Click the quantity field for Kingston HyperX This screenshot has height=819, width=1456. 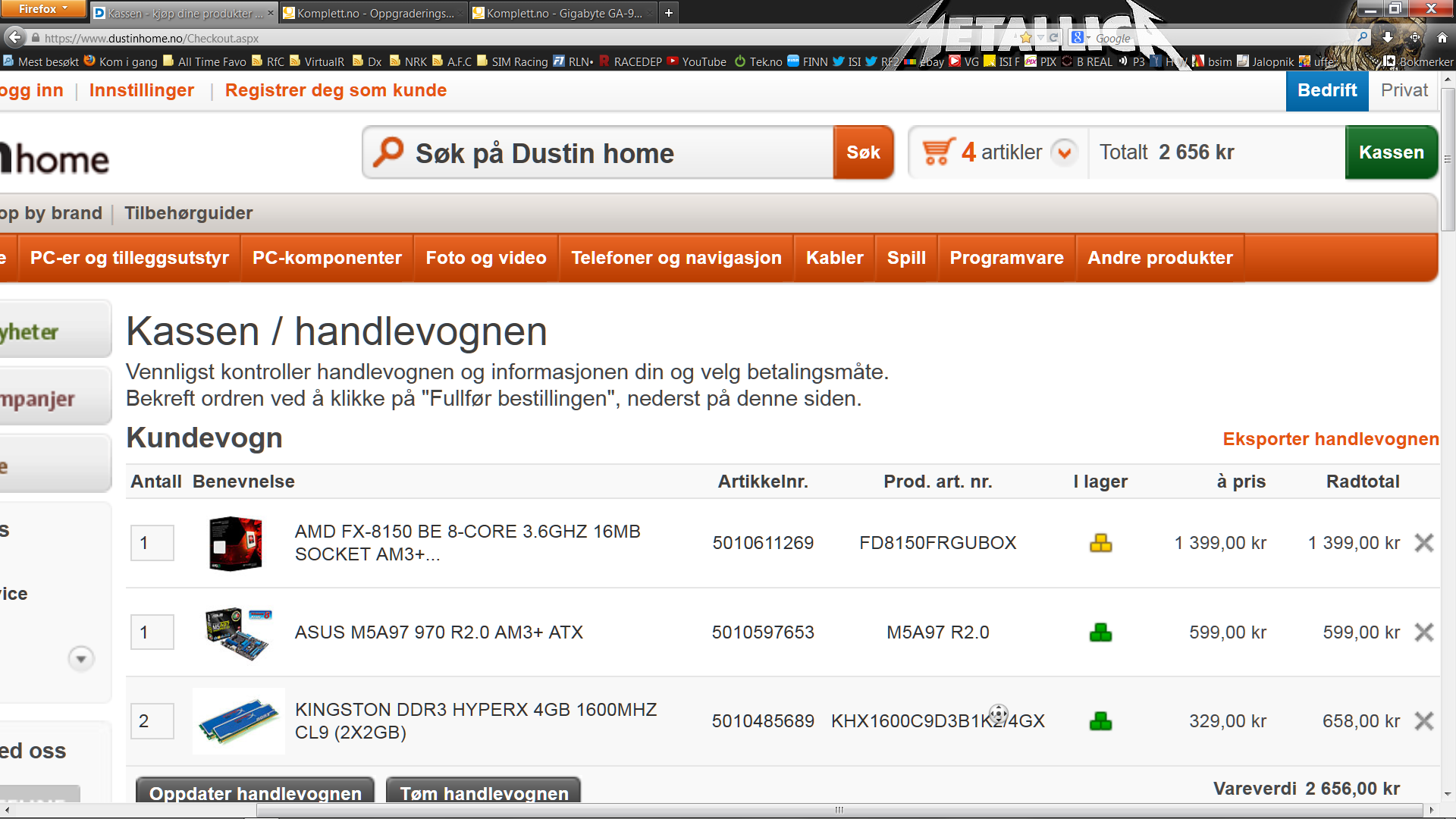coord(152,721)
